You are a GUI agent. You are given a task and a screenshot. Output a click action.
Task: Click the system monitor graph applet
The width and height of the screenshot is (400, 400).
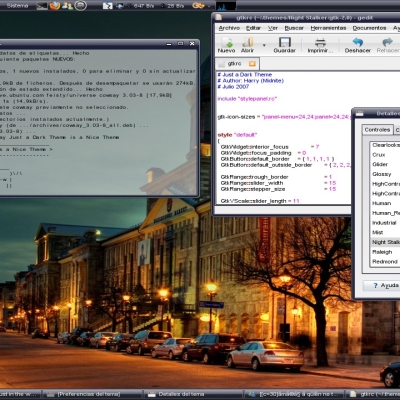226,6
